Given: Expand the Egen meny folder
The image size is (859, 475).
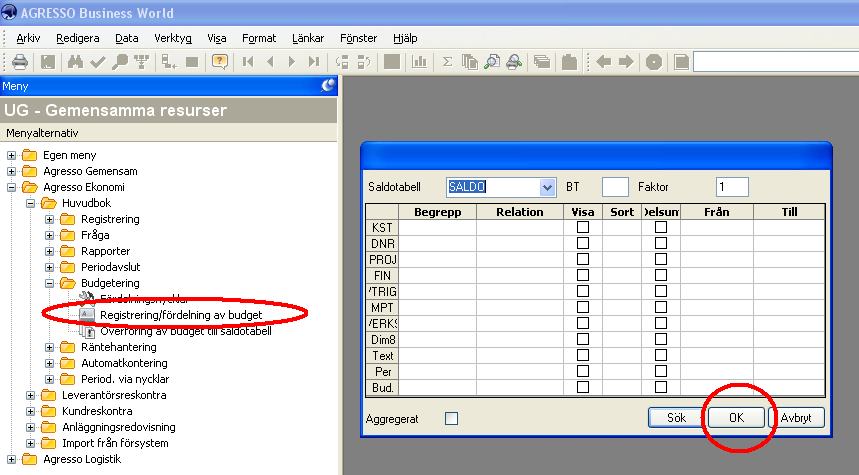Looking at the screenshot, I should click(12, 156).
